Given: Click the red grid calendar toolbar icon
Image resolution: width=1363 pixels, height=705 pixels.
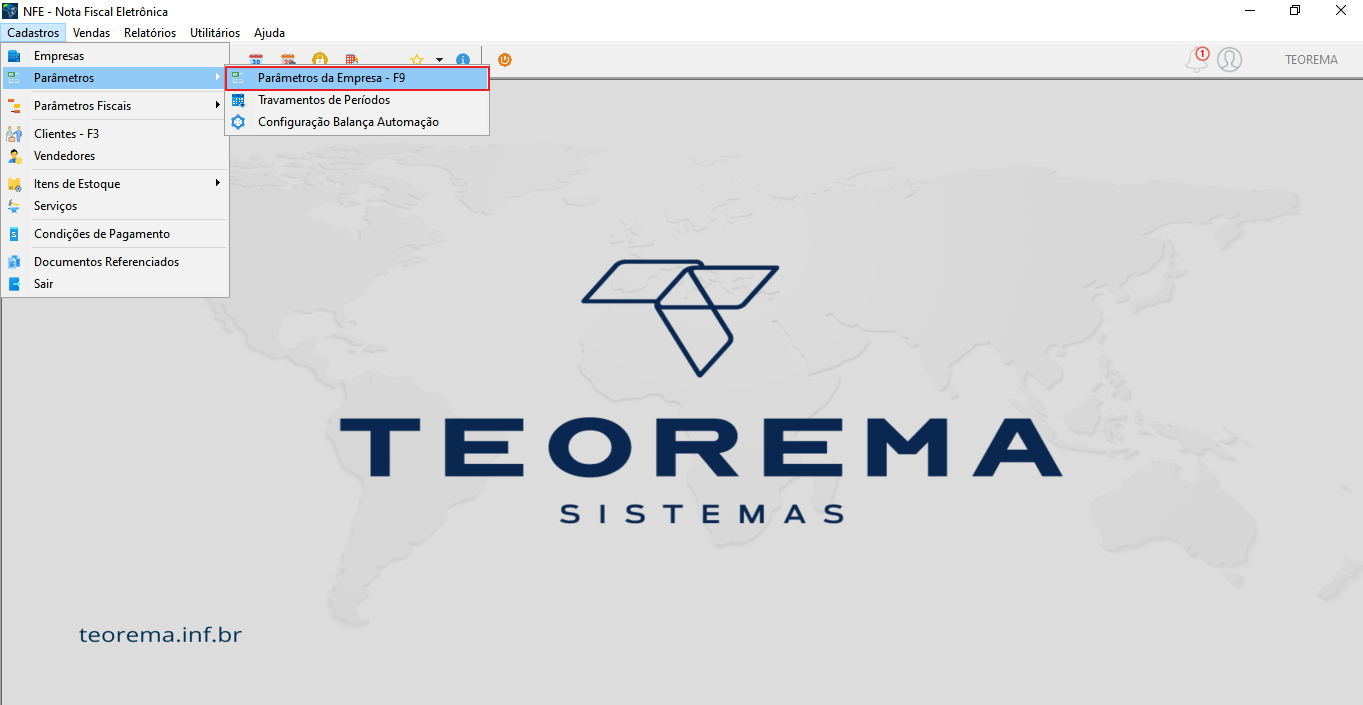Looking at the screenshot, I should [x=352, y=59].
